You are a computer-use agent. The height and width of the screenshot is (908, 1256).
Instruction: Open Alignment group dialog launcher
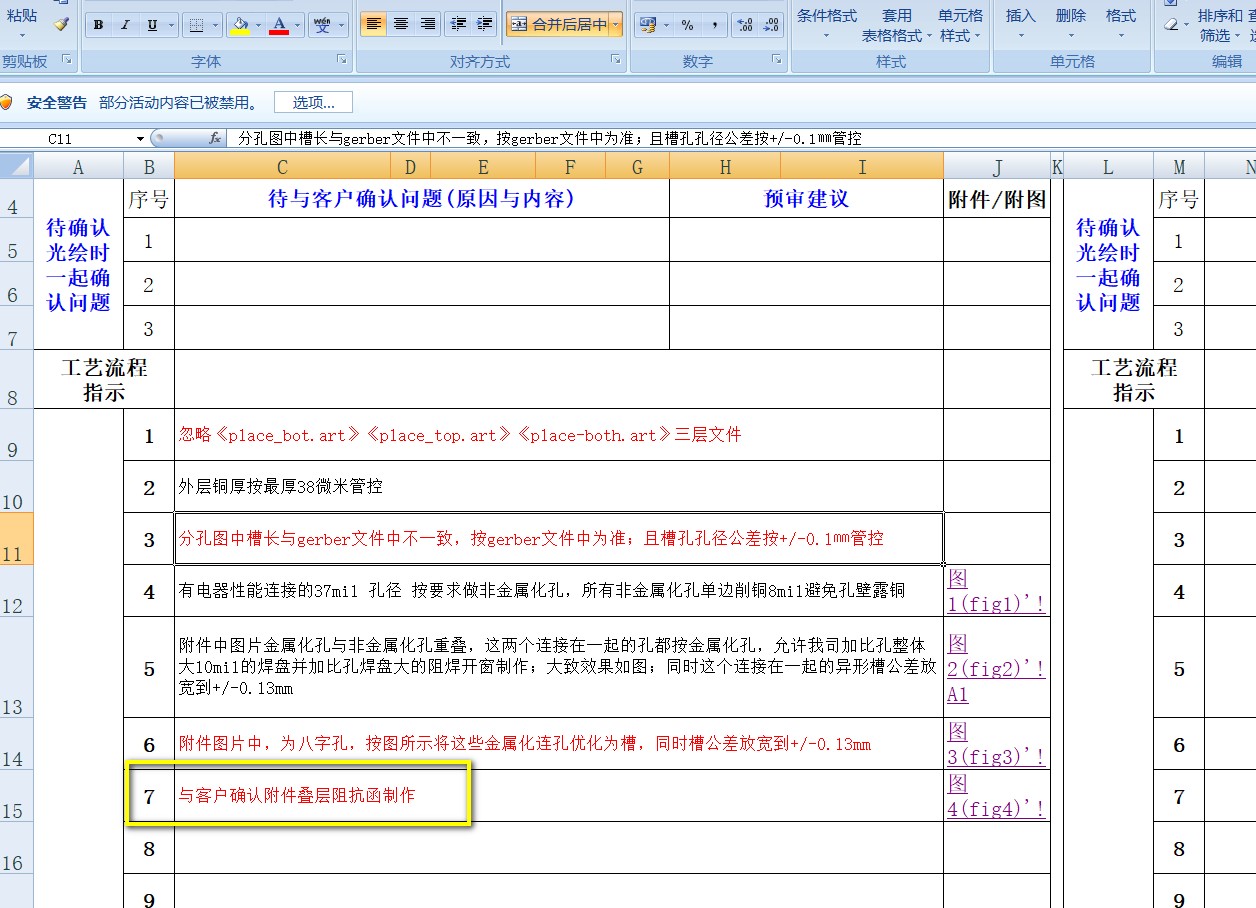pos(616,61)
